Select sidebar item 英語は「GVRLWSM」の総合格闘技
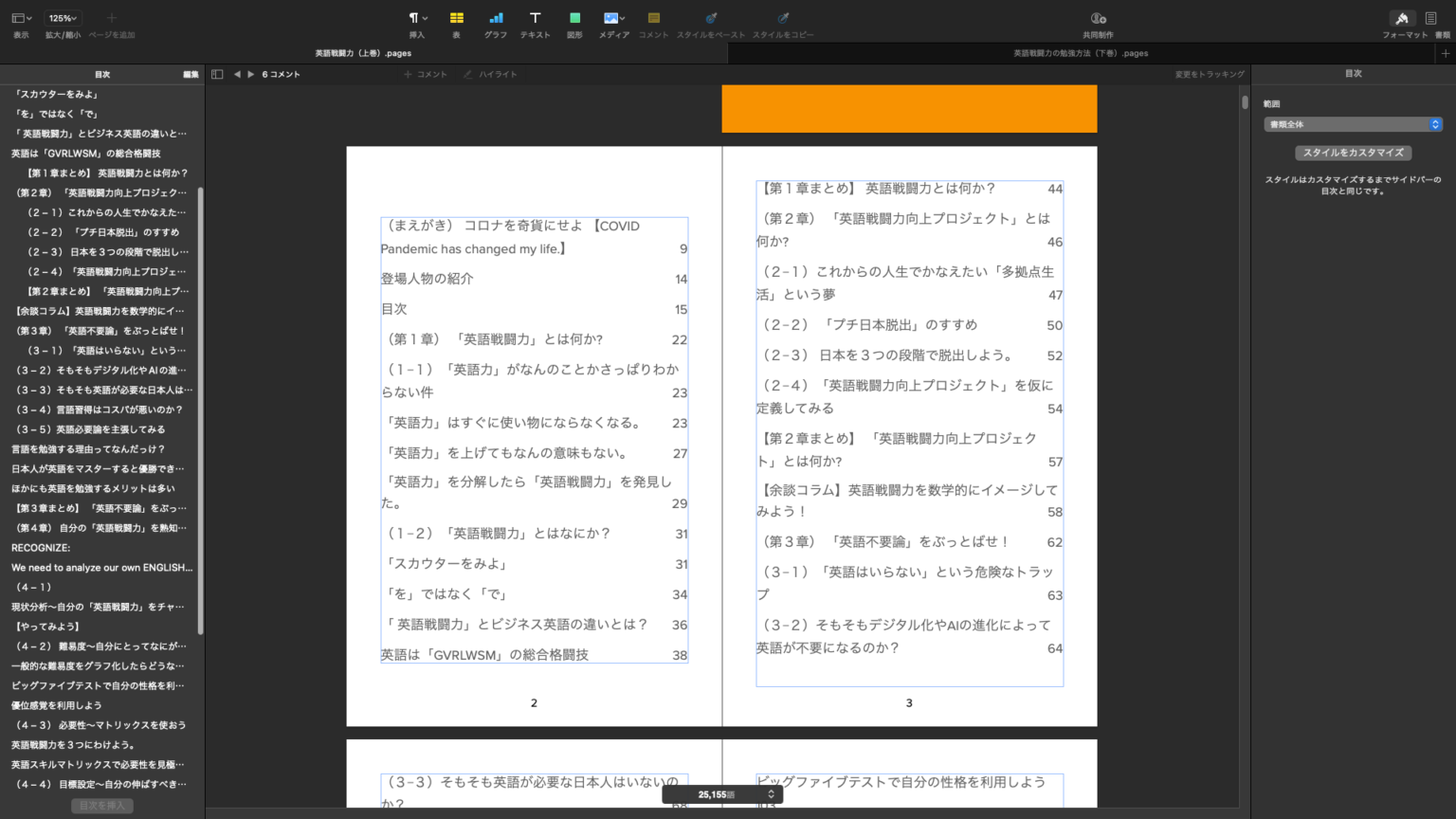The image size is (1456, 819). coord(86,154)
